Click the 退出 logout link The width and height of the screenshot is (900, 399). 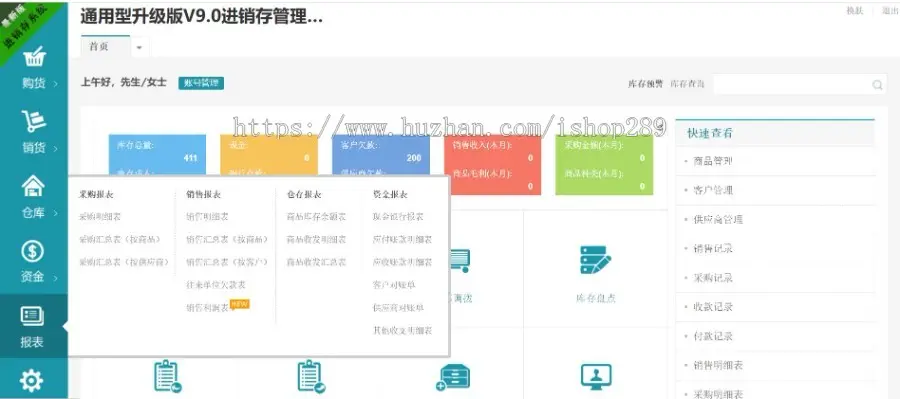(891, 11)
